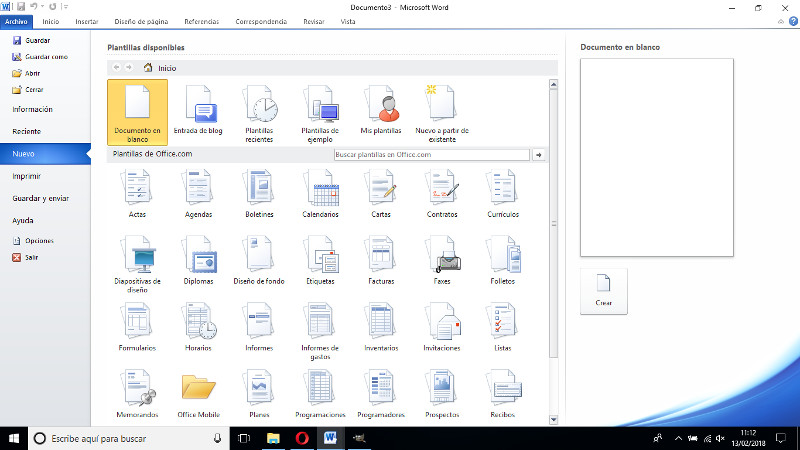Open Word Opciones

(33, 241)
